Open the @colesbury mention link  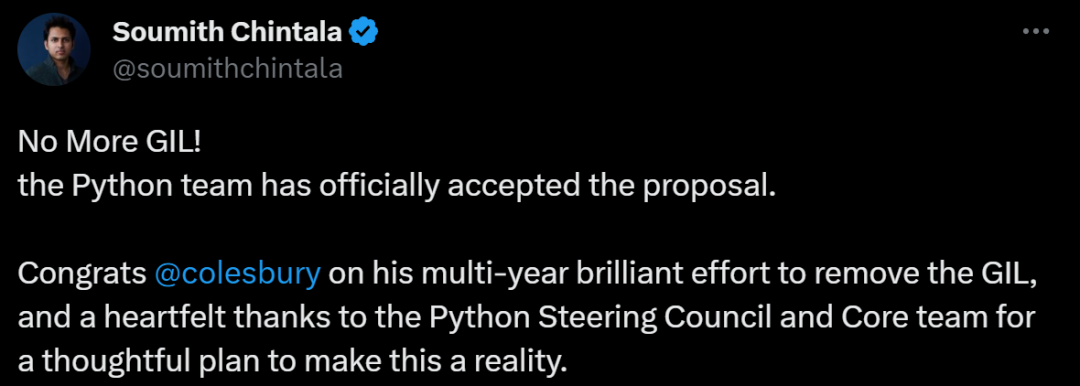(x=238, y=274)
